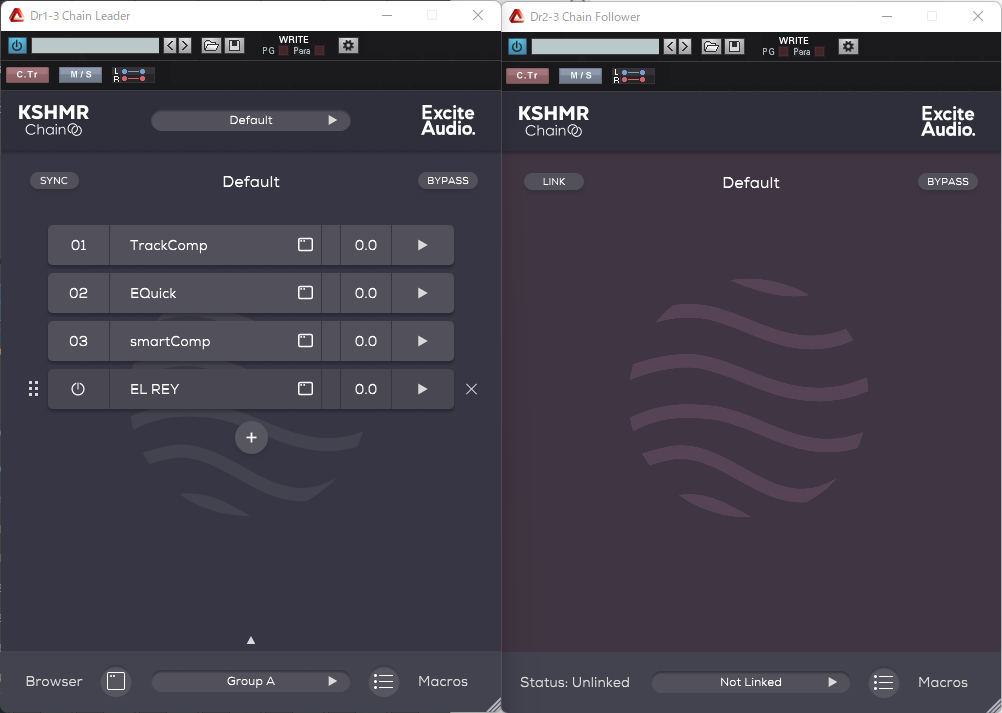Click the SYNC button
The width and height of the screenshot is (1002, 713).
pos(54,181)
